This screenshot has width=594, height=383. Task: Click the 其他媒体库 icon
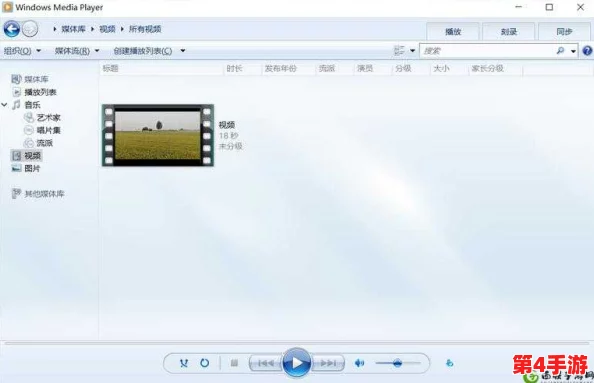pos(16,194)
